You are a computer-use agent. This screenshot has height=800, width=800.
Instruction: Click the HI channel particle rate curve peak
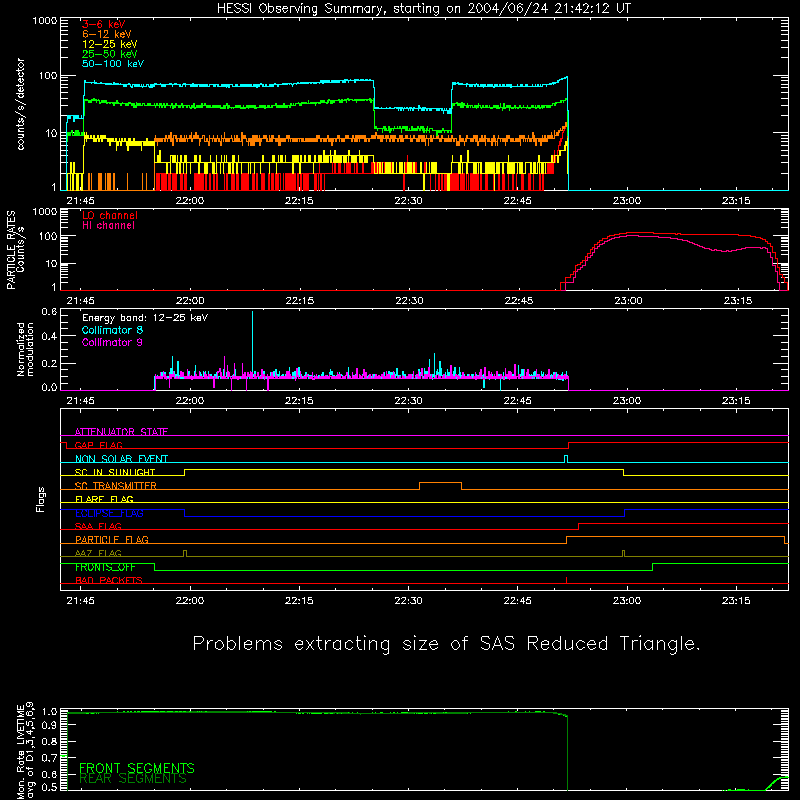tap(630, 236)
